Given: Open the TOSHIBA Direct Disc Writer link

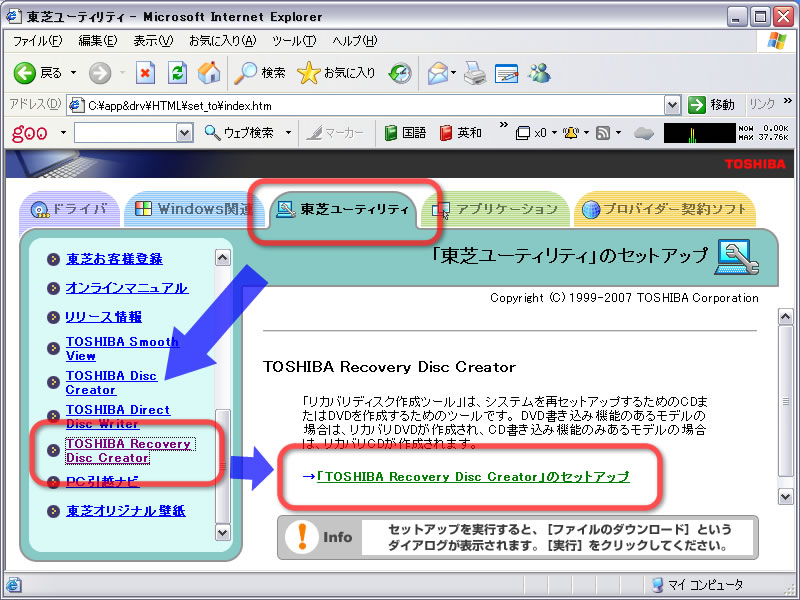Looking at the screenshot, I should pos(118,416).
